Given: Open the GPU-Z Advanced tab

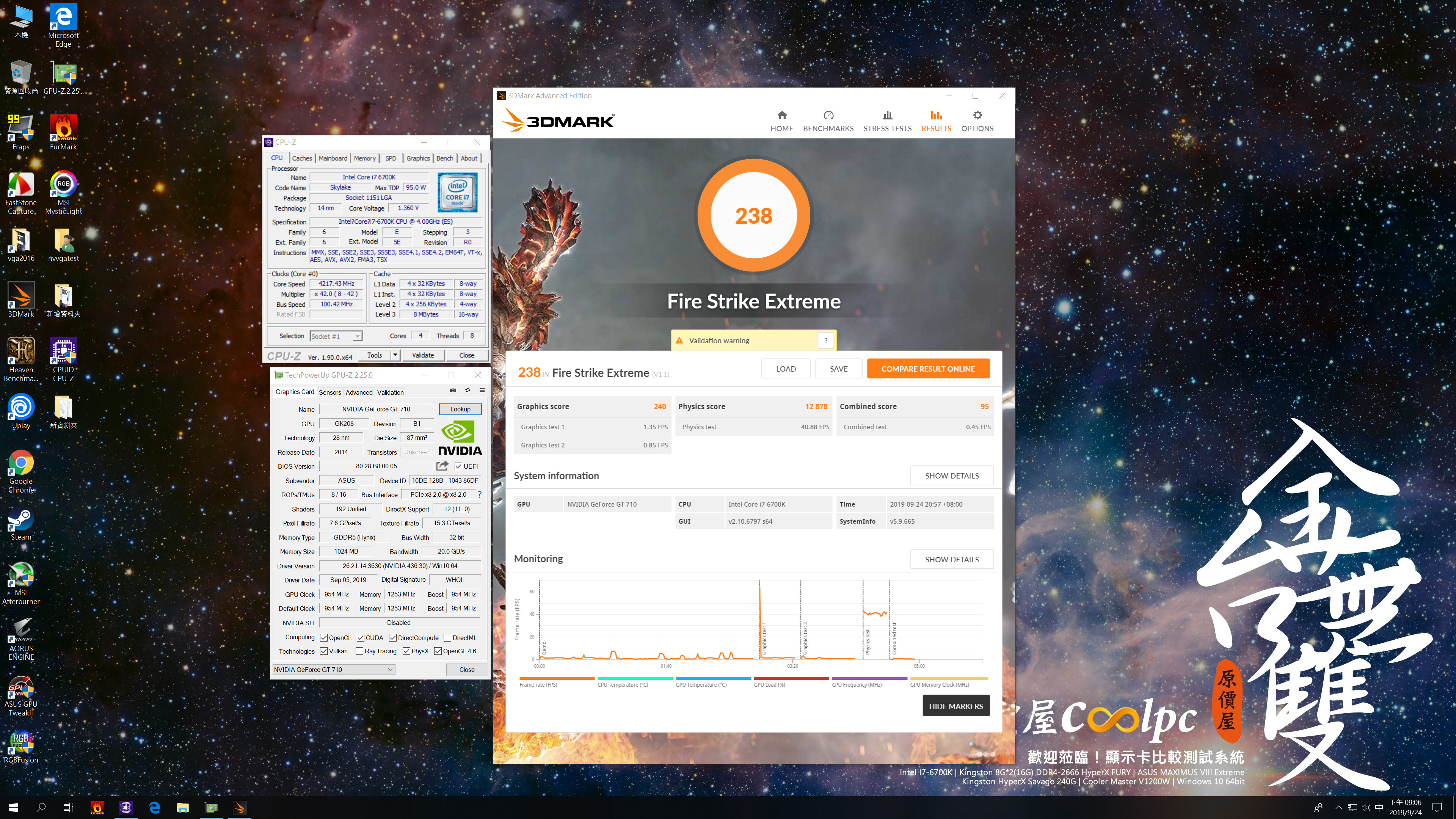Looking at the screenshot, I should point(359,392).
